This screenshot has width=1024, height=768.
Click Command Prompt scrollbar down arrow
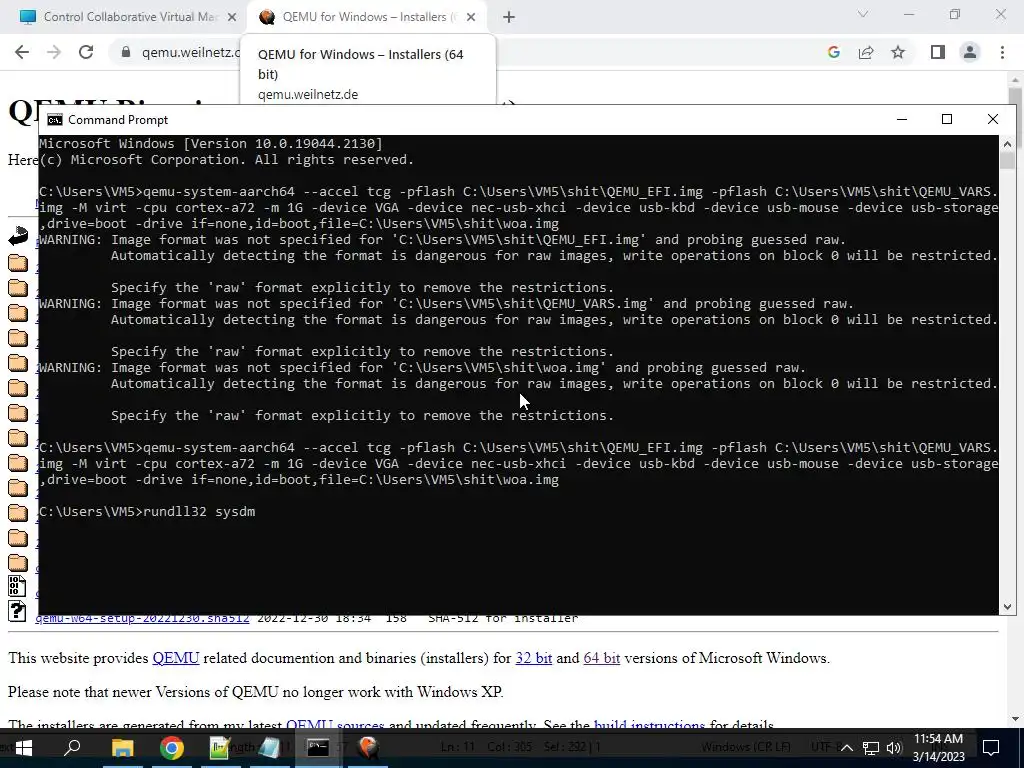click(1007, 607)
